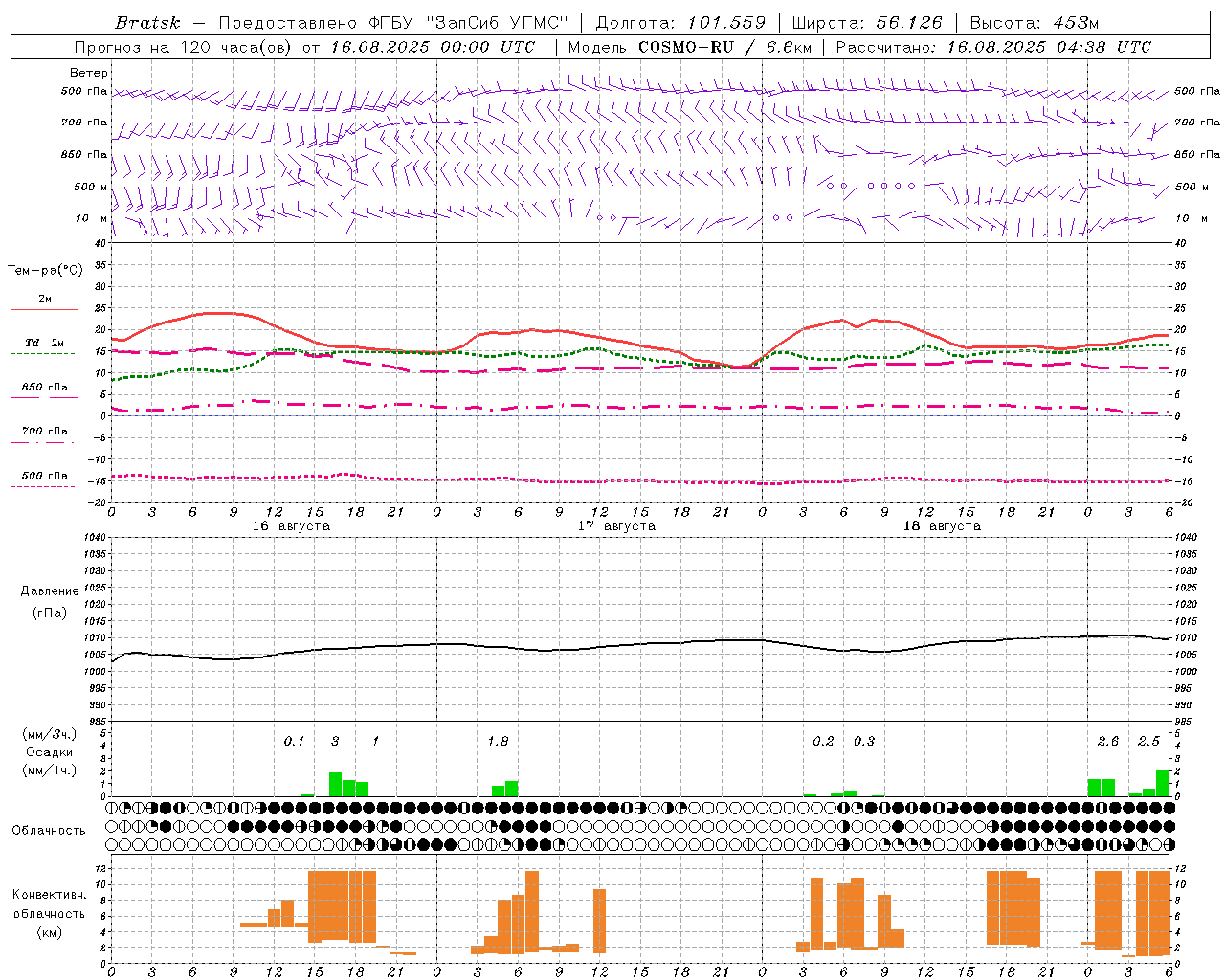Click the "Рассчитано: 16.08.2025 04:38 UTC" timestamp
This screenshot has width=1225, height=980.
993,47
